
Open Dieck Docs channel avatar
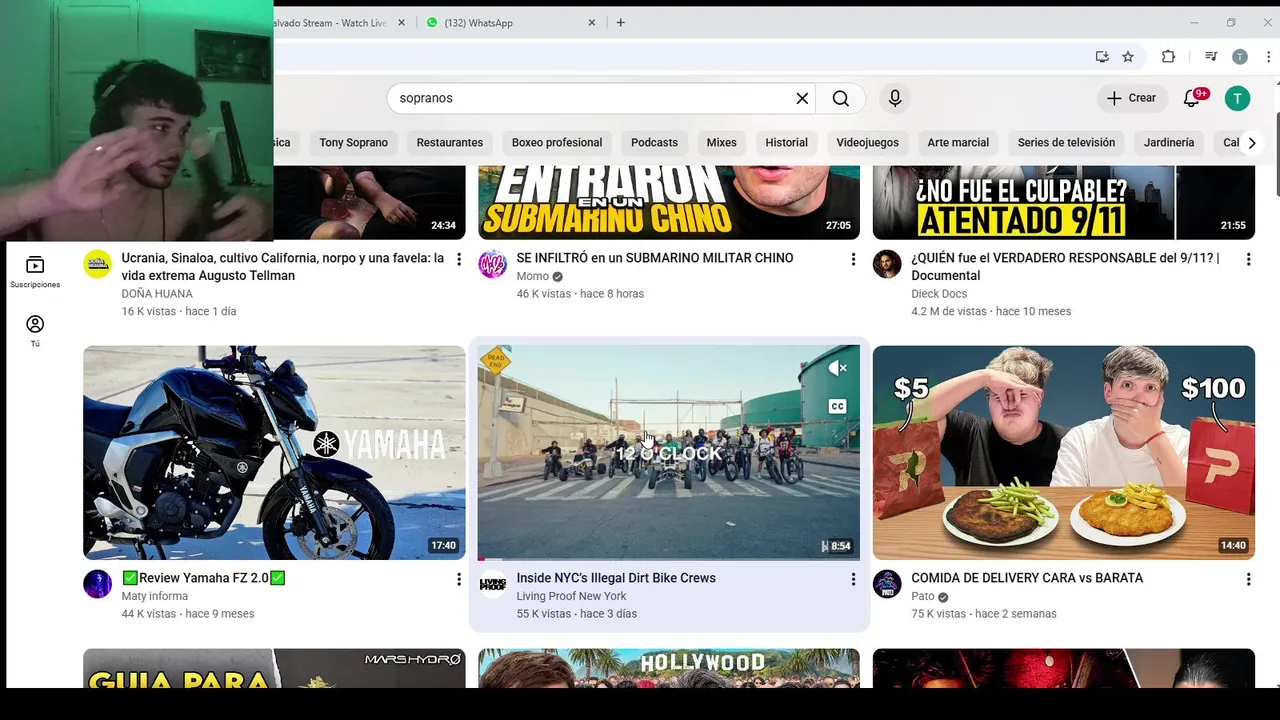pos(887,264)
